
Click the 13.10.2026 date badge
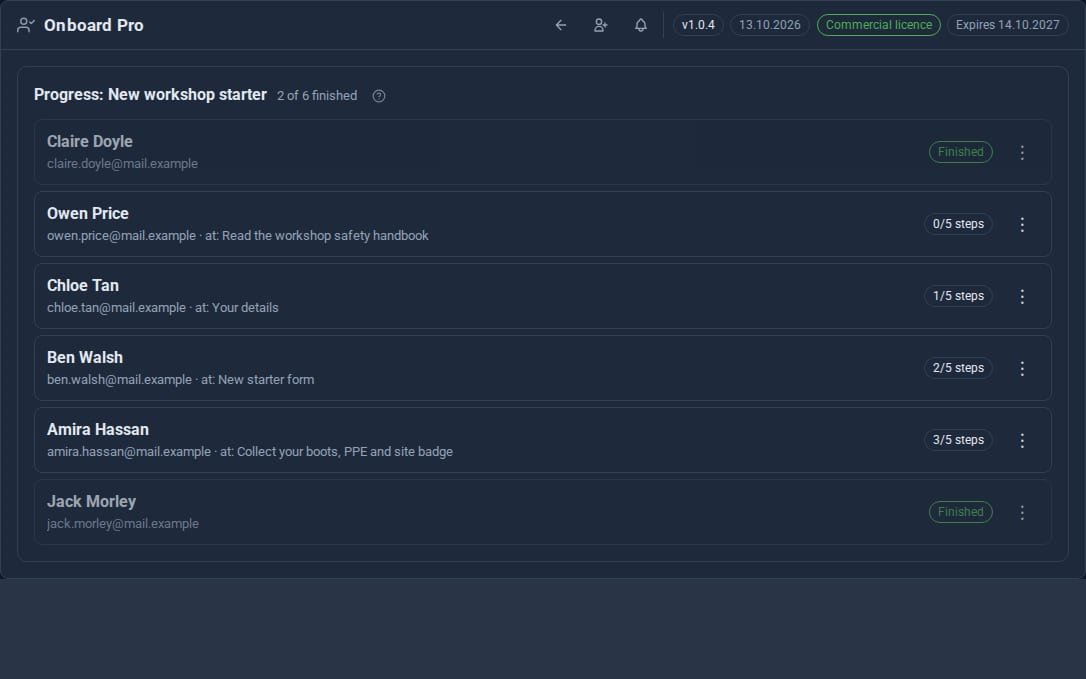coord(769,25)
